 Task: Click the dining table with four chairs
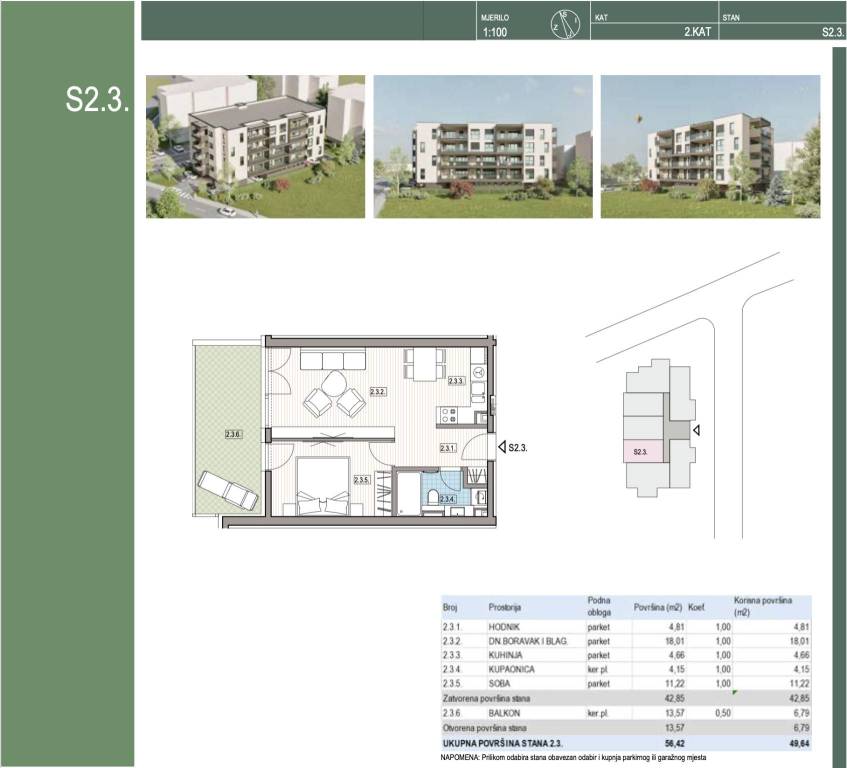point(423,362)
